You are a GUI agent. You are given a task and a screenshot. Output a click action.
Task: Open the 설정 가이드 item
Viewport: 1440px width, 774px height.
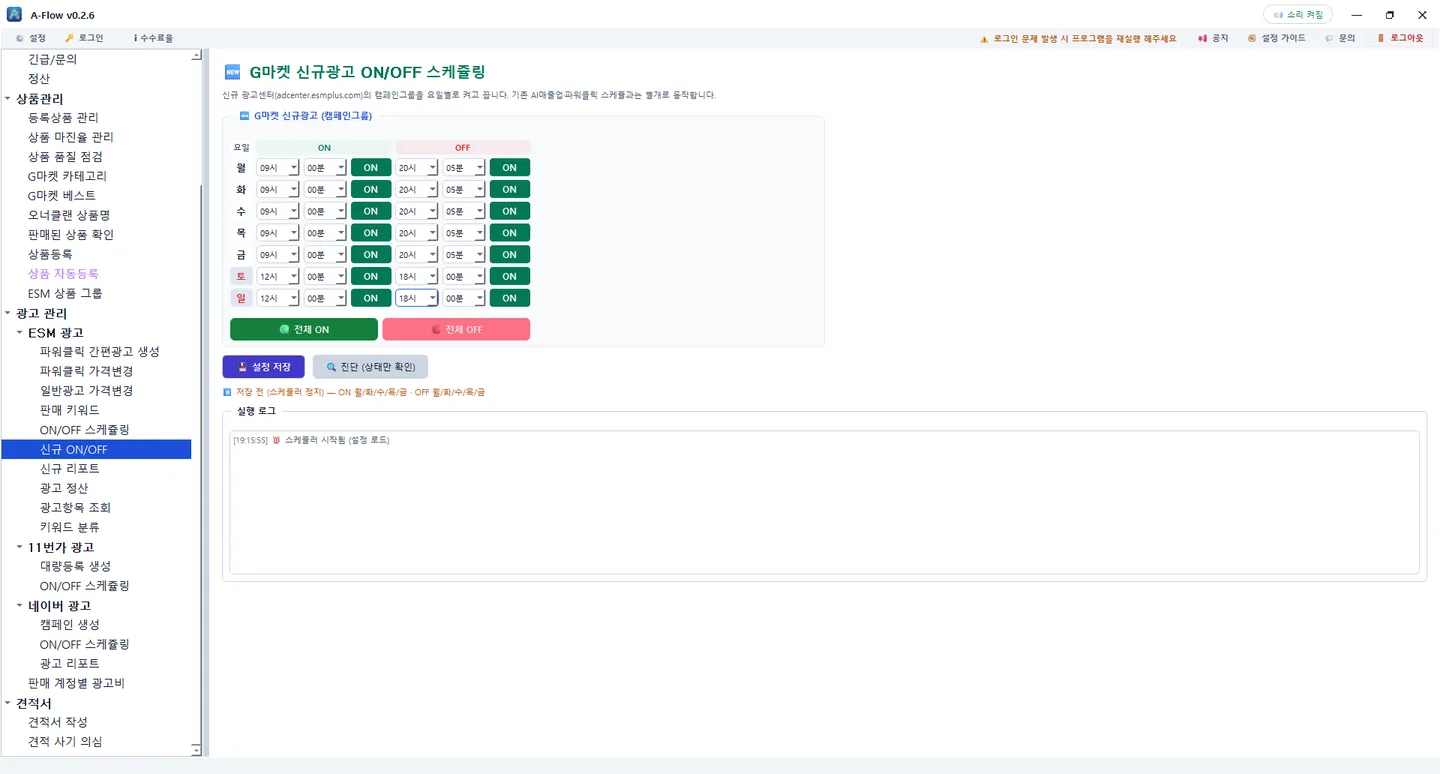point(1277,38)
